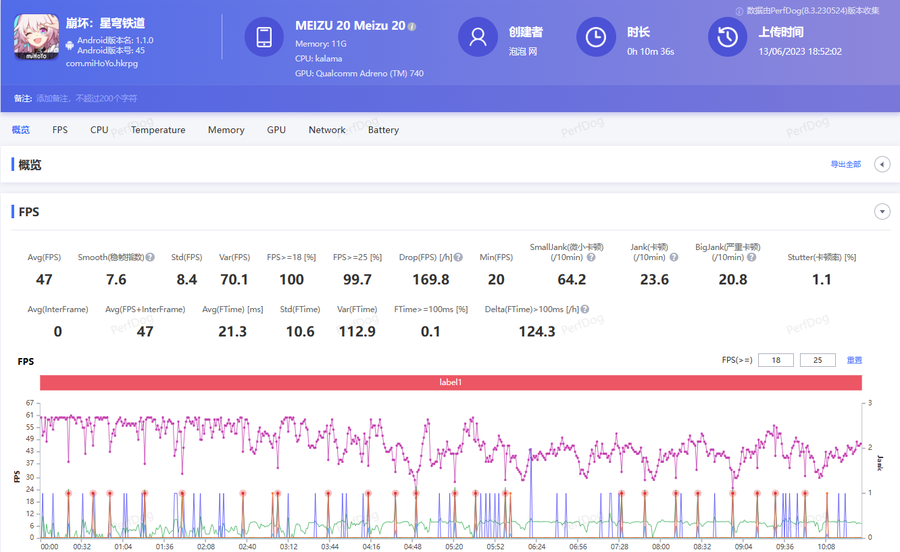The height and width of the screenshot is (552, 900).
Task: Click 导出全部 export all link
Action: (x=845, y=164)
